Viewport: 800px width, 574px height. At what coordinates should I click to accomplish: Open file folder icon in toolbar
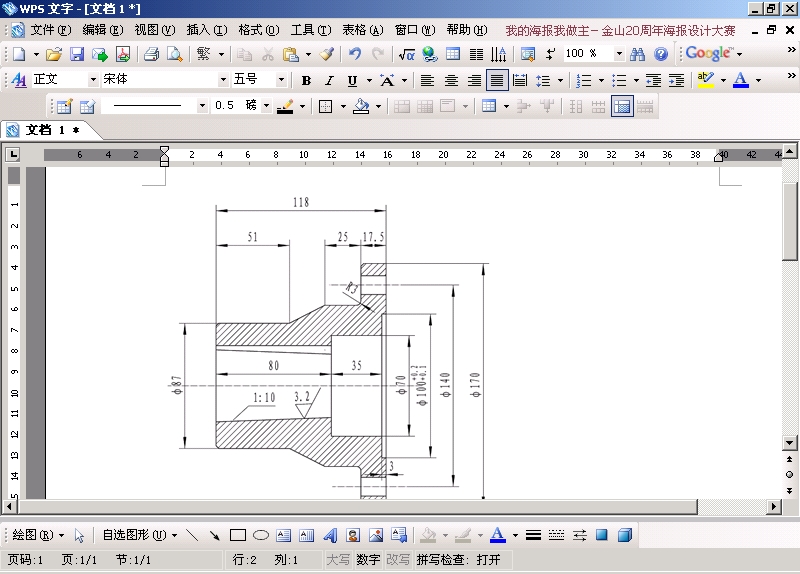54,54
